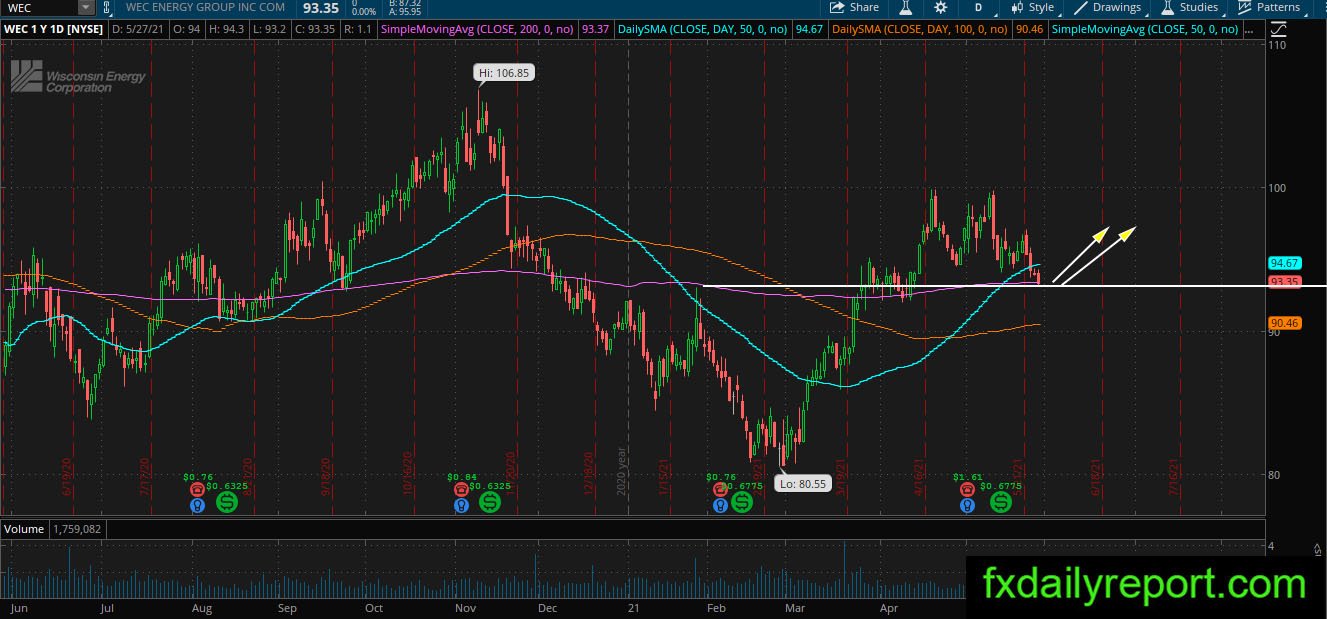Click the Feb label on time axis
1327x619 pixels.
[x=715, y=607]
